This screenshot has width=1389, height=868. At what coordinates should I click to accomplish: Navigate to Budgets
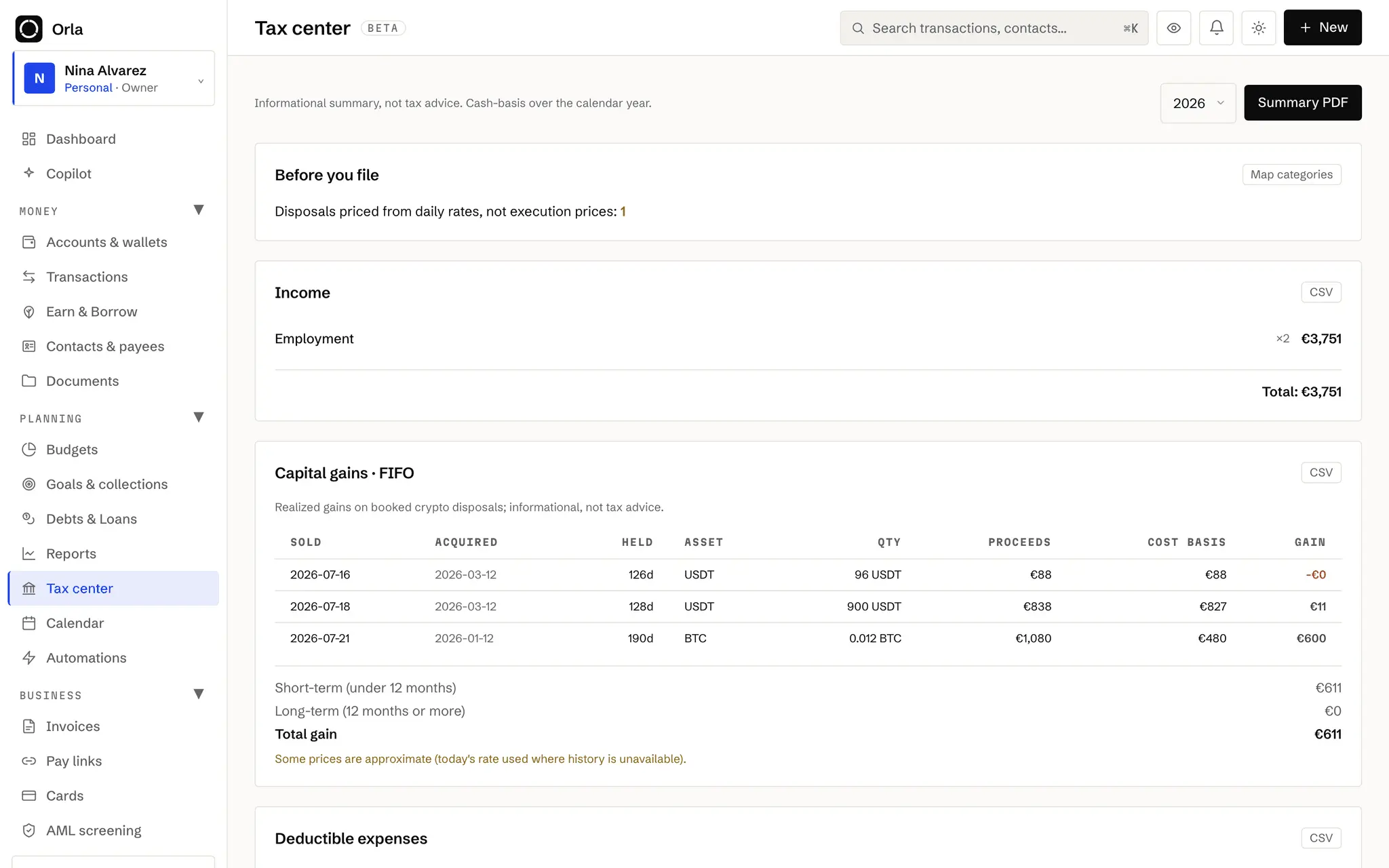point(113,449)
